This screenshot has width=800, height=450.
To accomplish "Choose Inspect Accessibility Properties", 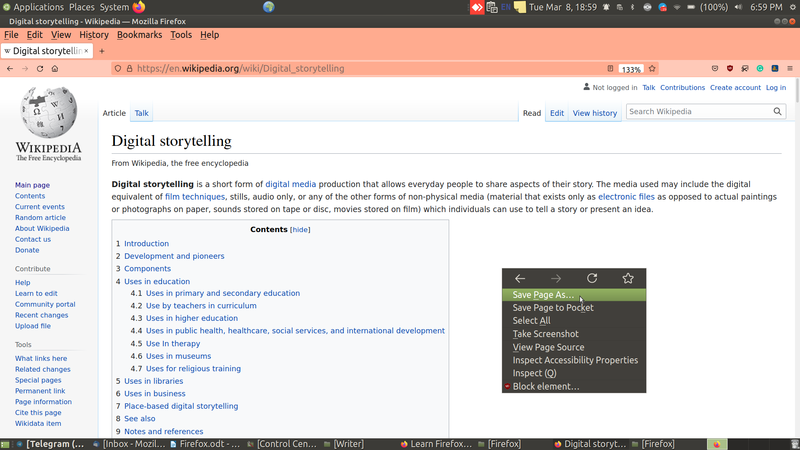I will (574, 360).
